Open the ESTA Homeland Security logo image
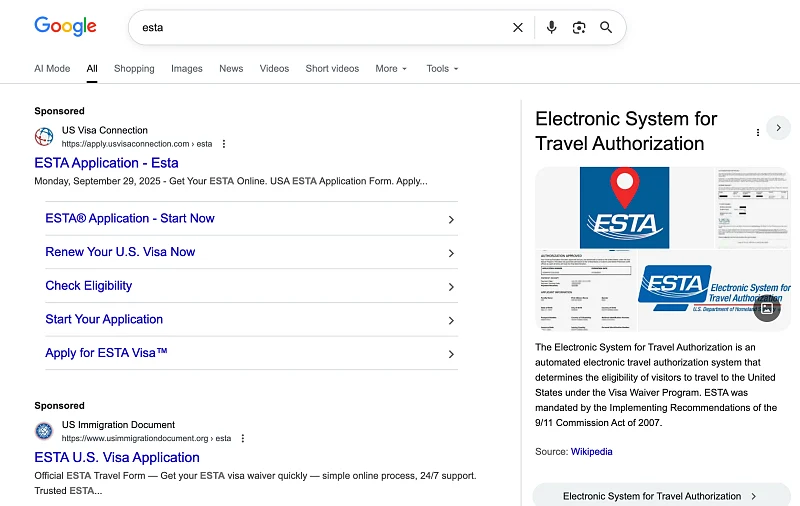The width and height of the screenshot is (800, 506). coord(714,291)
